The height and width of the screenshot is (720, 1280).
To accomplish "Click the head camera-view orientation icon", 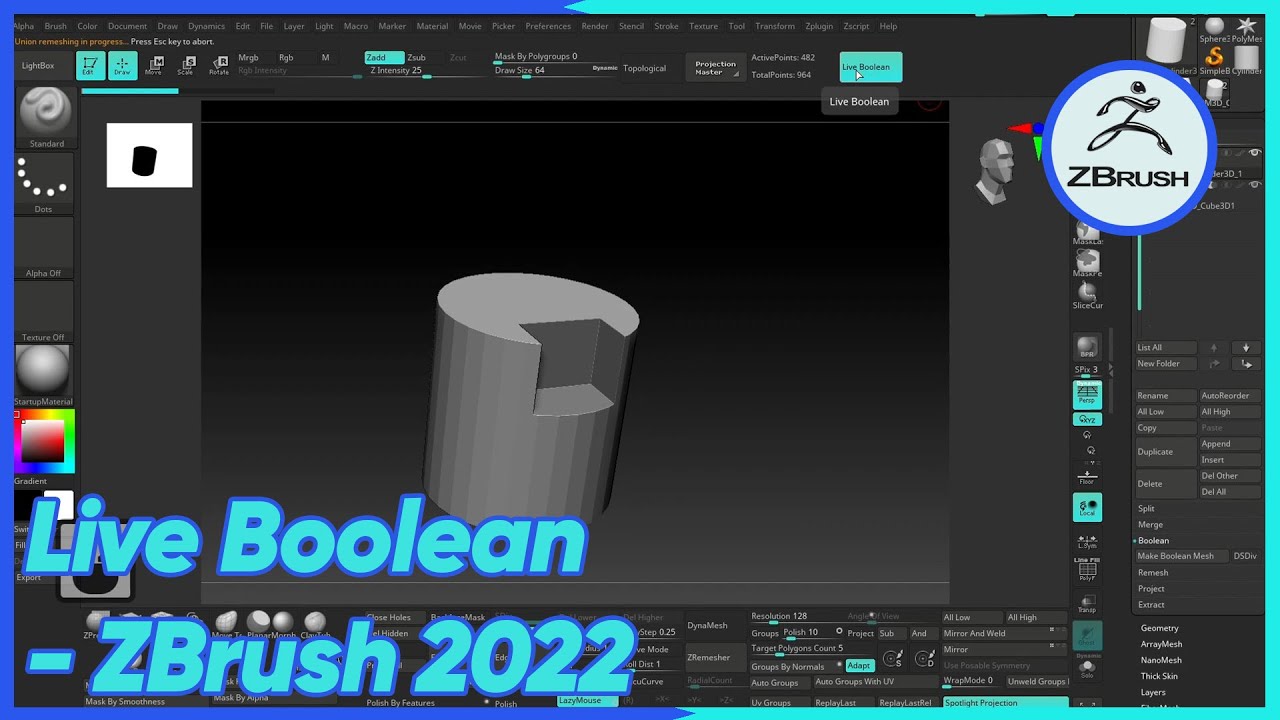I will (x=996, y=172).
